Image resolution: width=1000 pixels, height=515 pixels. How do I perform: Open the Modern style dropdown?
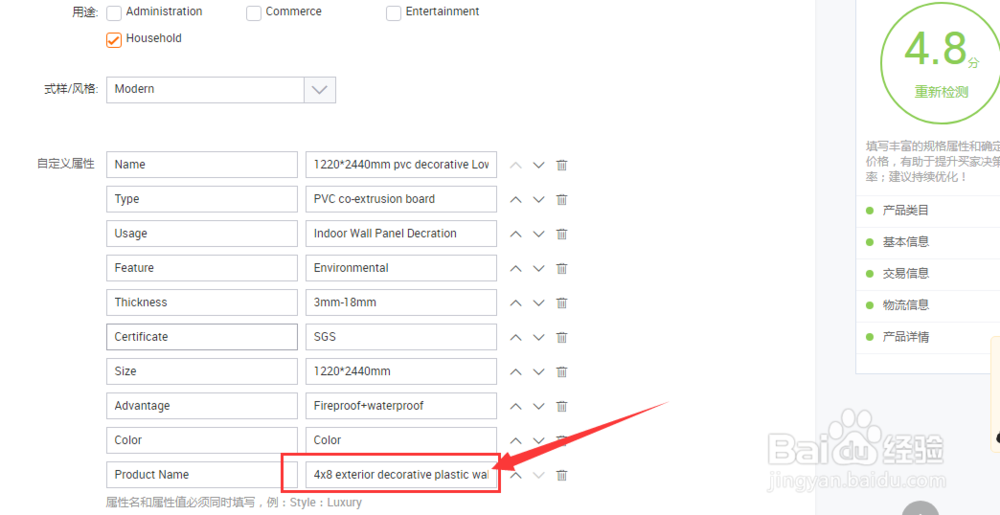319,89
